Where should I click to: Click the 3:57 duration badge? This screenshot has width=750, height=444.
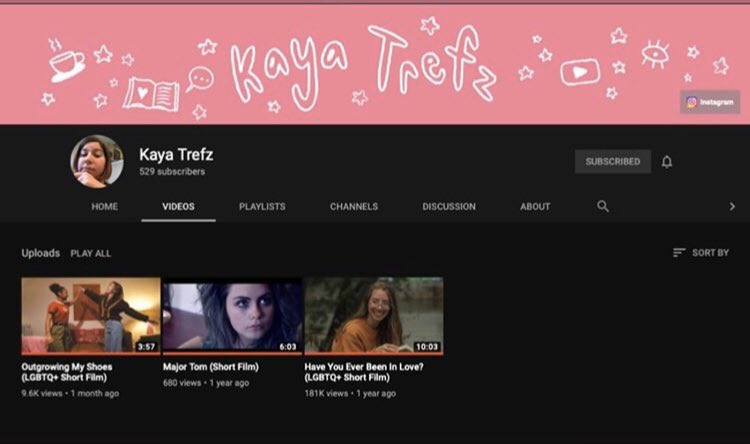pos(146,347)
